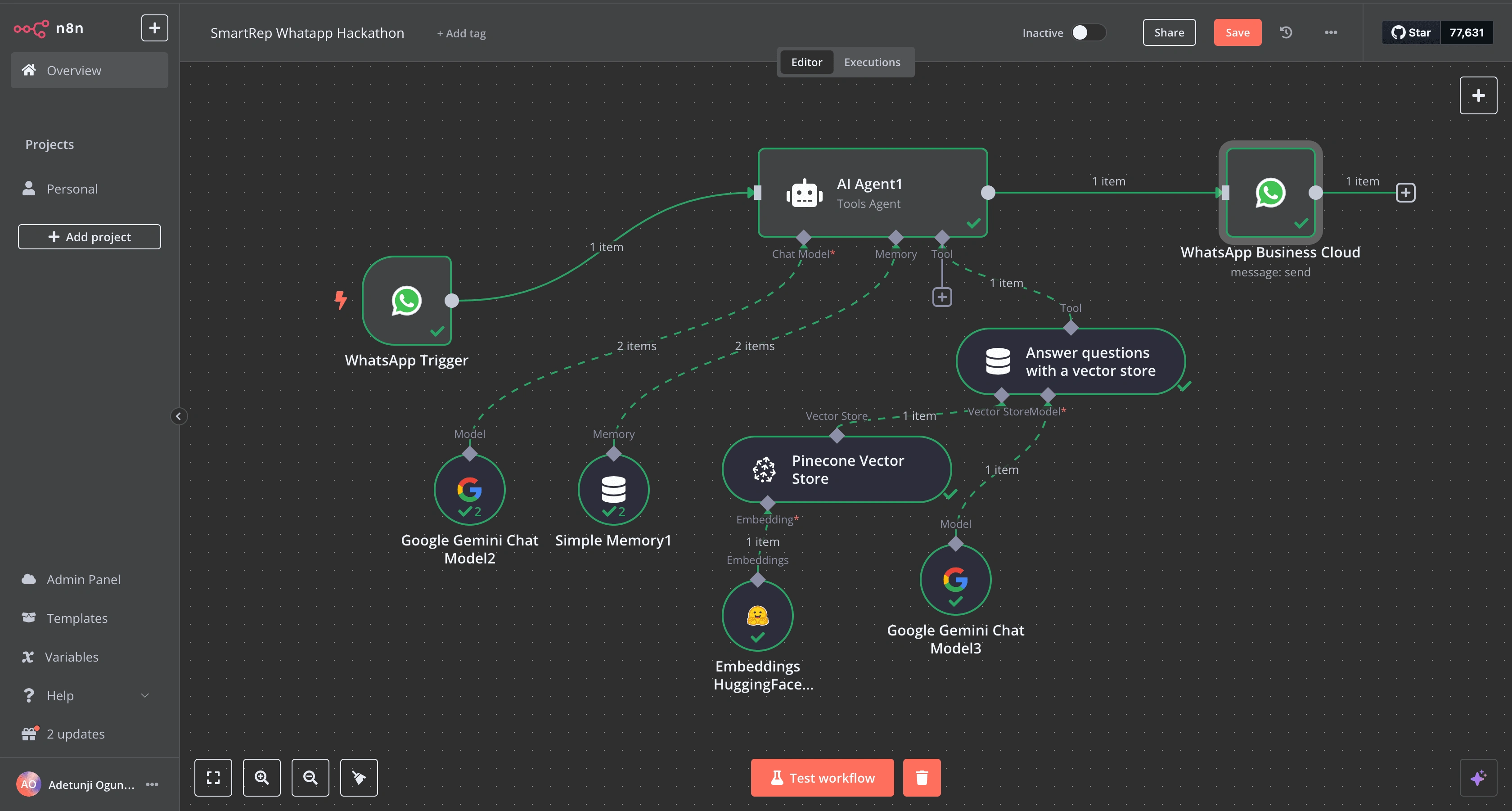Open Templates from the sidebar
This screenshot has width=1512, height=811.
[89, 618]
